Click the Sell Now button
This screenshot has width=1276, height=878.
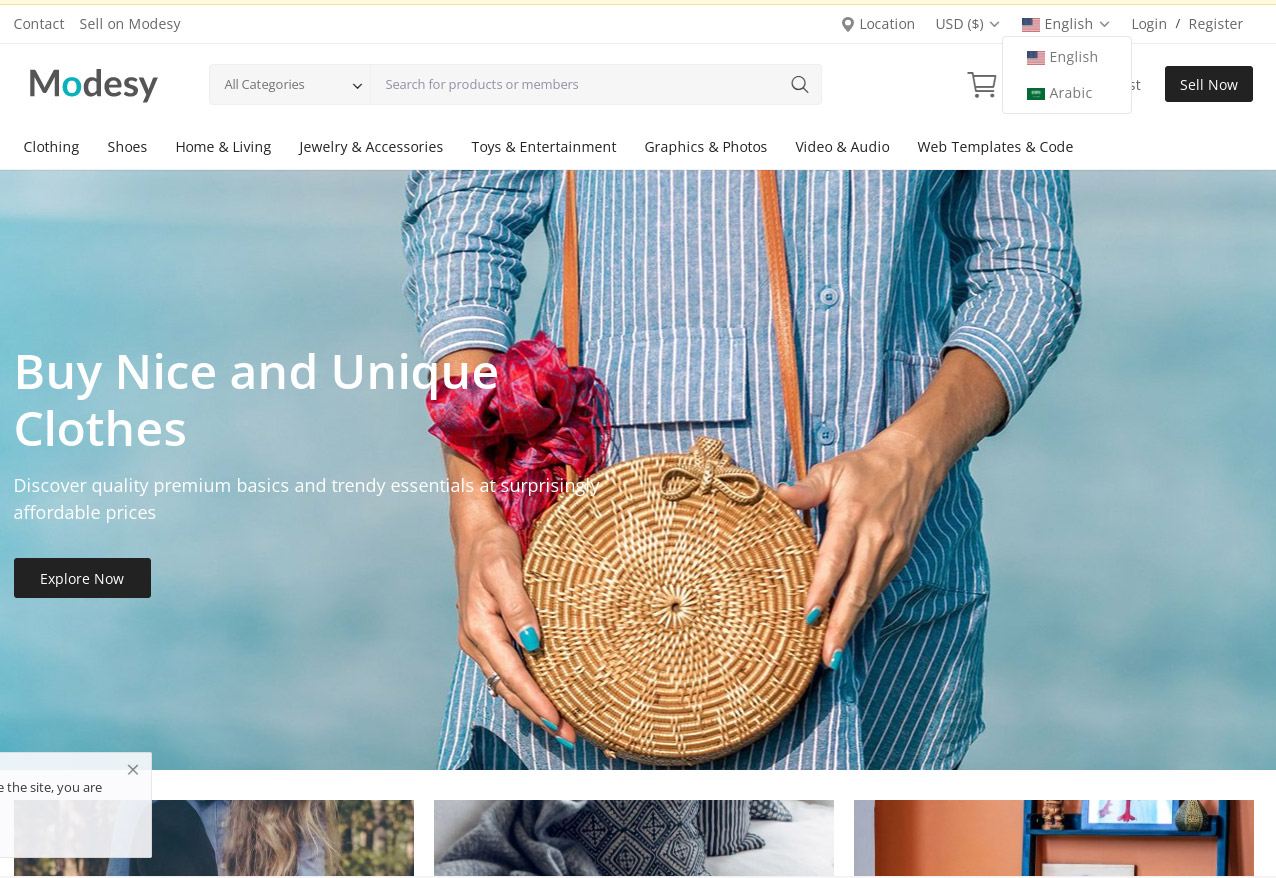1209,84
